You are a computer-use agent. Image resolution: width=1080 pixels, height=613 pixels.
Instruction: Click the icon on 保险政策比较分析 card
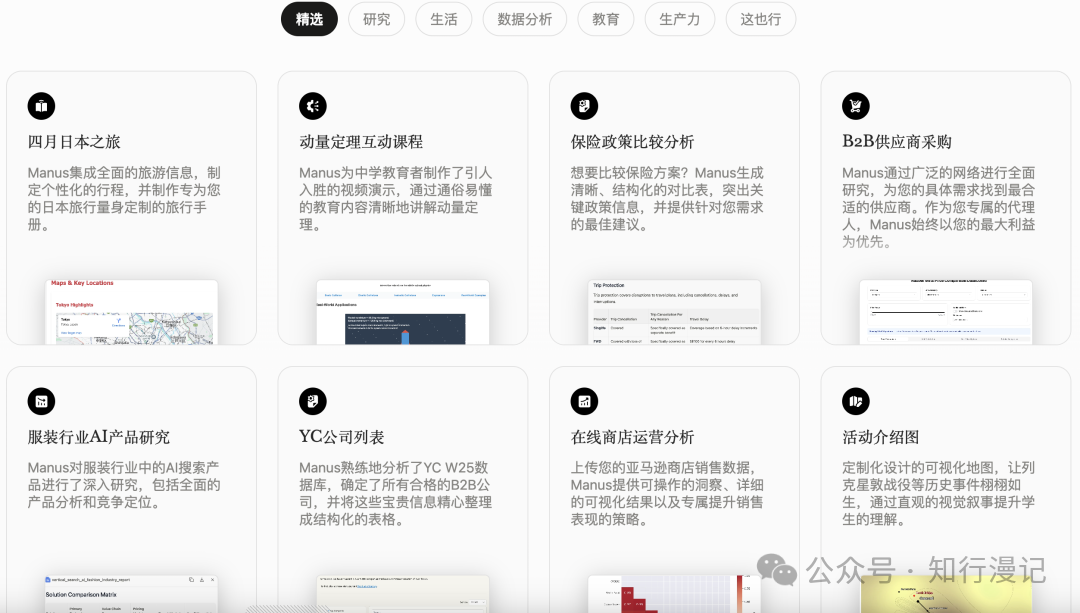click(584, 106)
